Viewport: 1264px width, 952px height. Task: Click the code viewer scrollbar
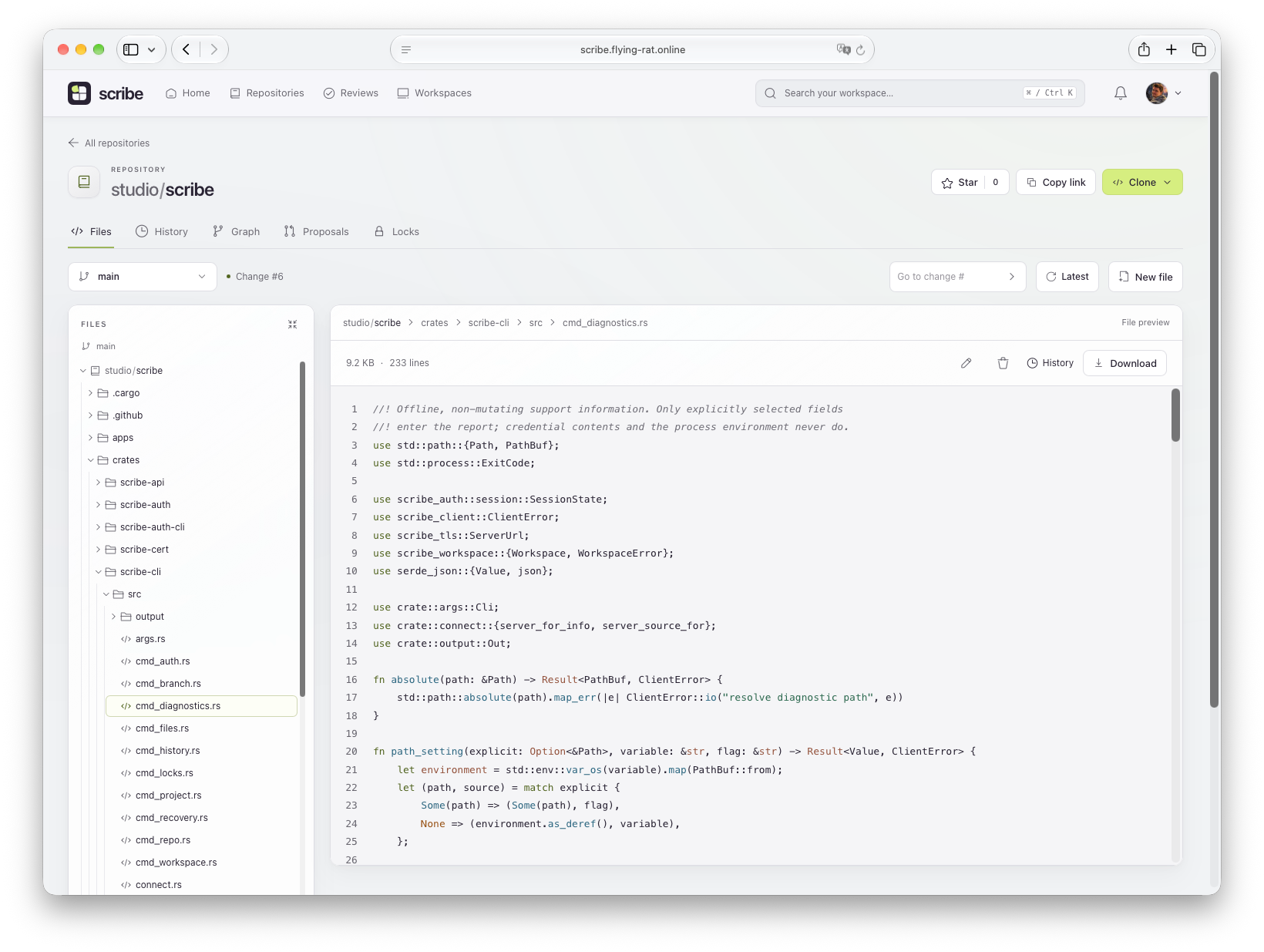click(x=1175, y=416)
